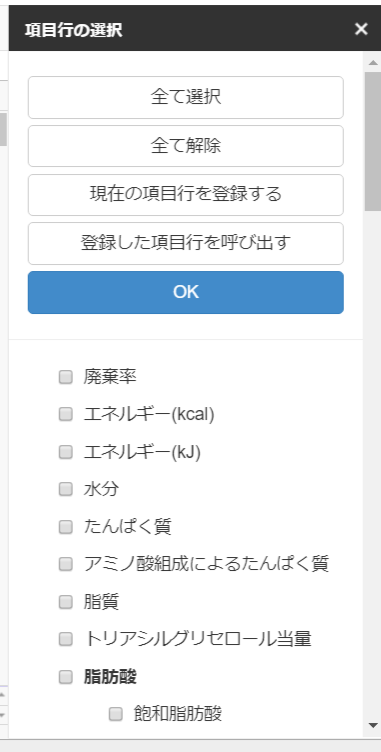This screenshot has width=381, height=752.
Task: Select the 水分 checkbox
Action: 66,489
